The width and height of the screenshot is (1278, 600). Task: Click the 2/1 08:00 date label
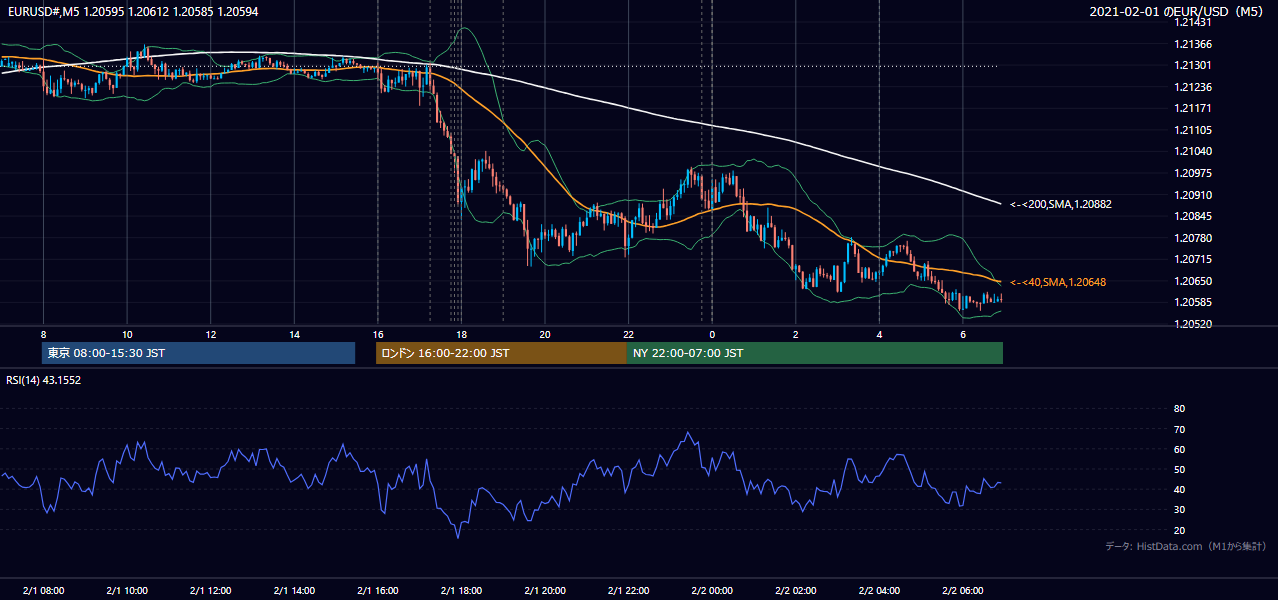pyautogui.click(x=43, y=590)
